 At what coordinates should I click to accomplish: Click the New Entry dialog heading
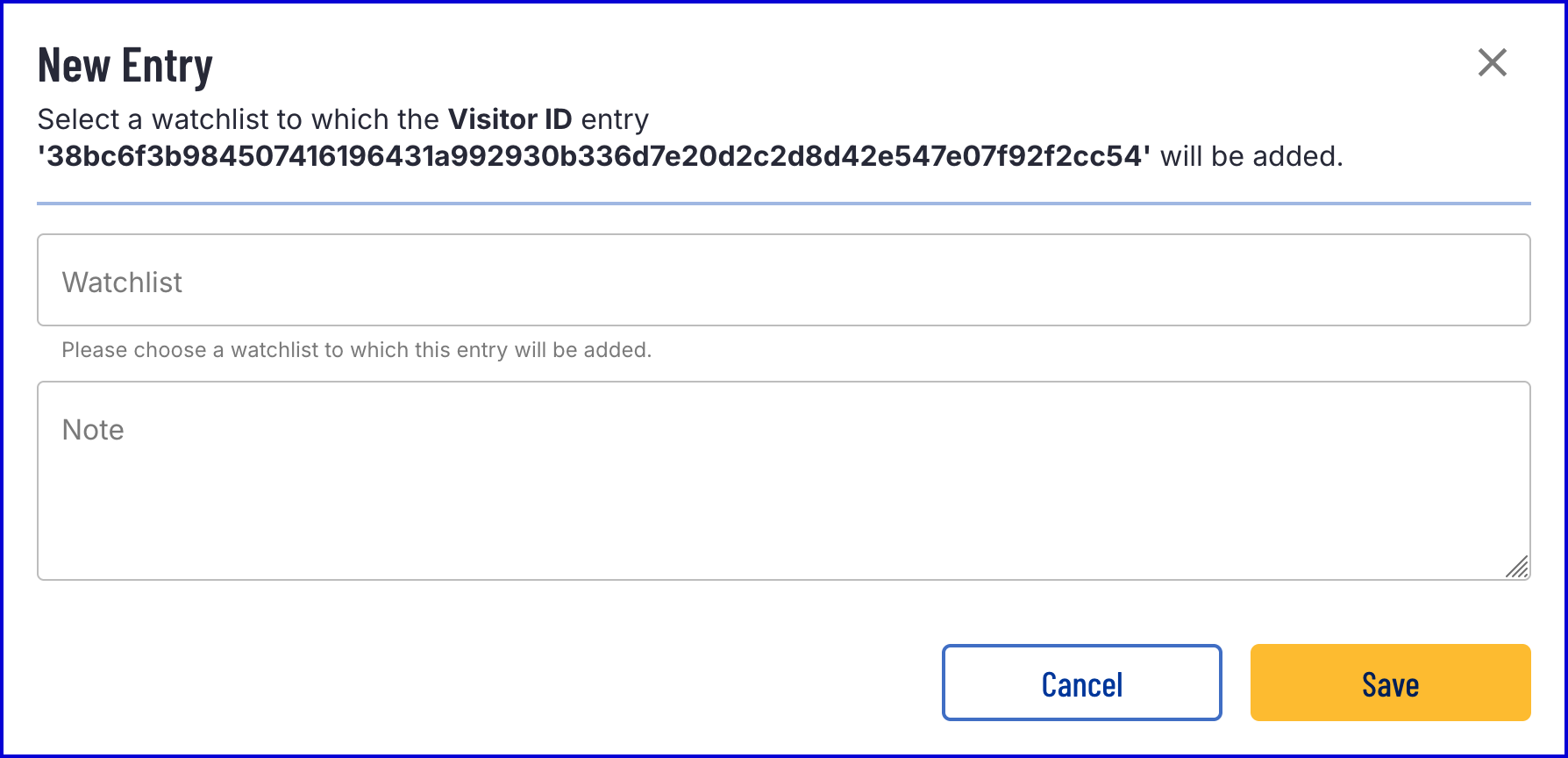125,66
